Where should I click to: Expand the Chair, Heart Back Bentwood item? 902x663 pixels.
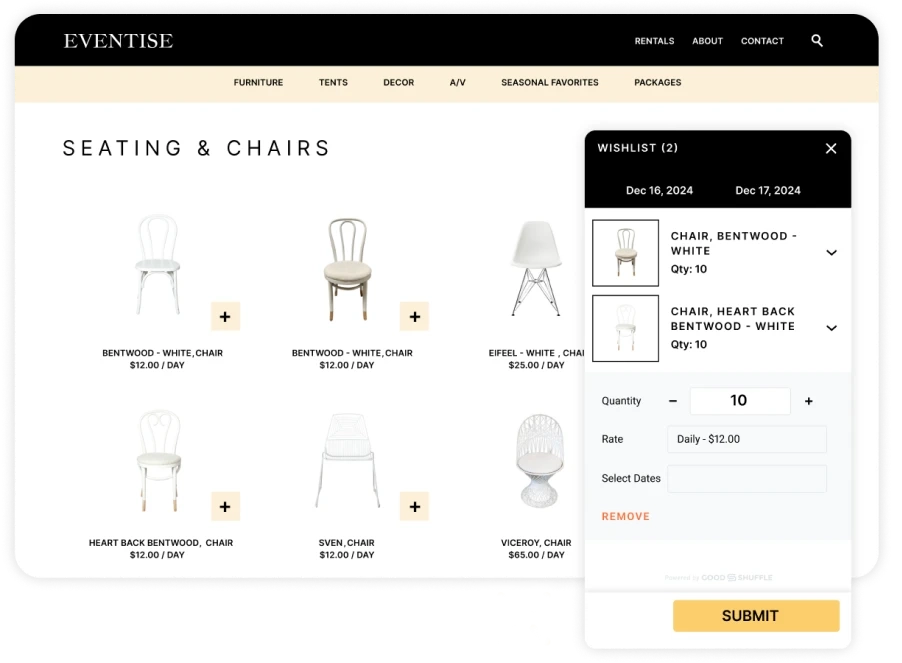pyautogui.click(x=831, y=327)
